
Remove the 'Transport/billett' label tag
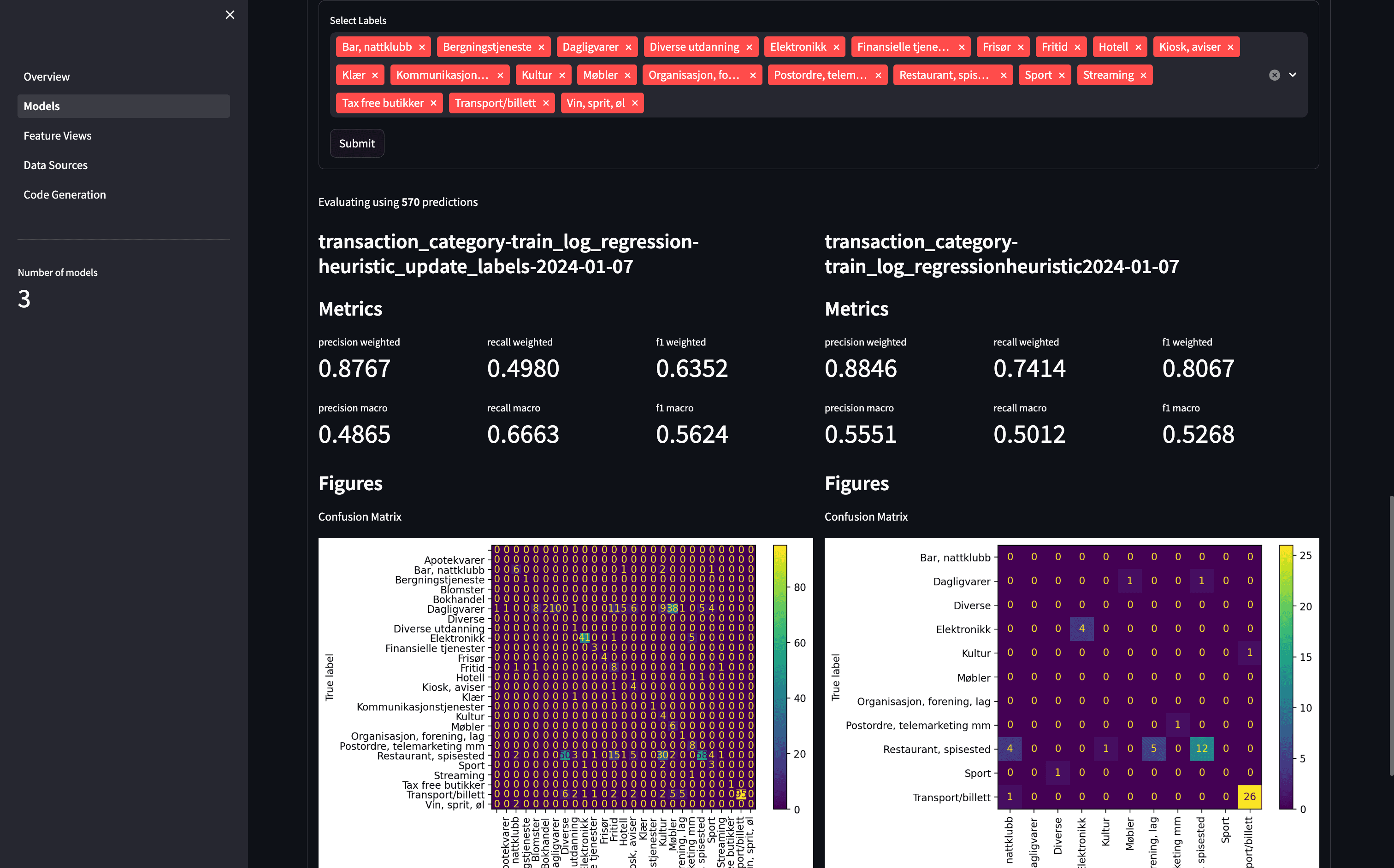click(546, 103)
